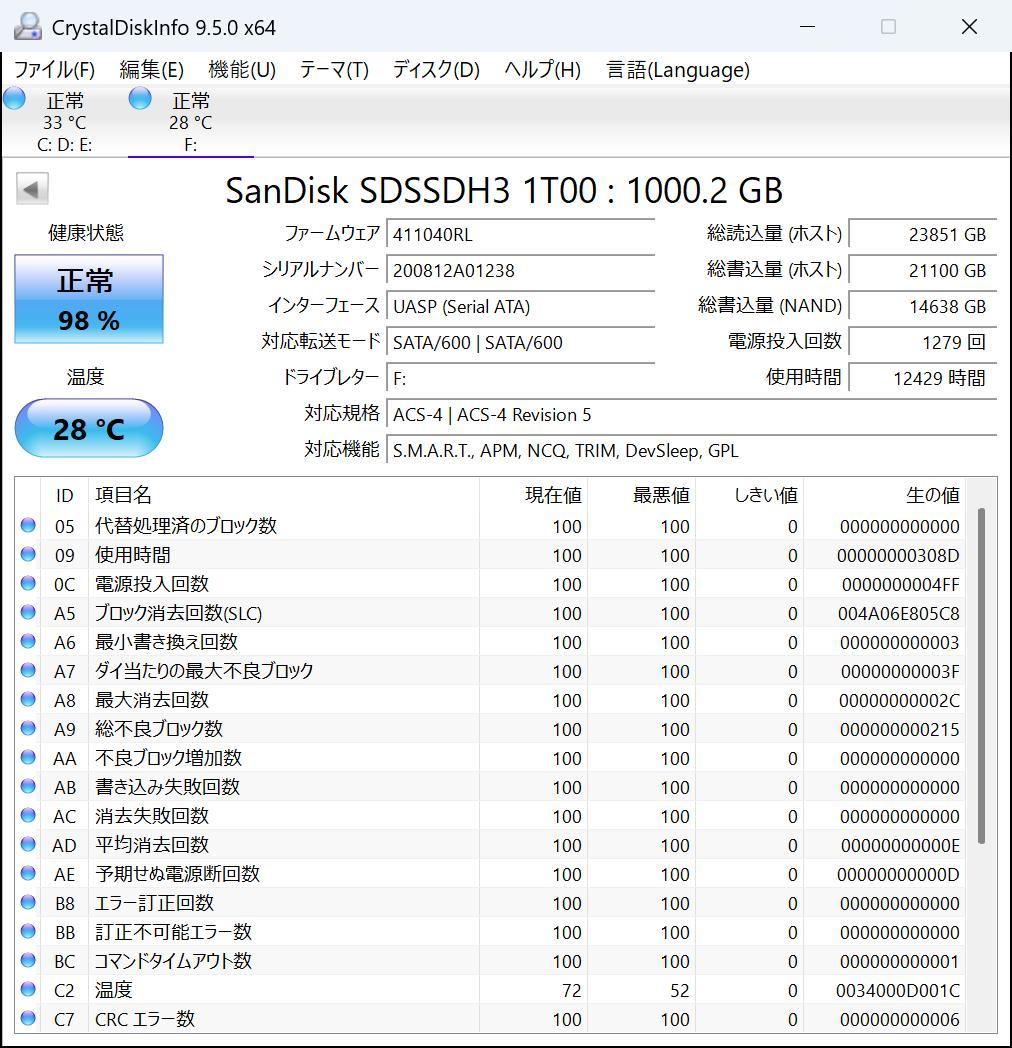Select the ブロック消去回数(SLC) row name
This screenshot has height=1048, width=1012.
[x=178, y=613]
